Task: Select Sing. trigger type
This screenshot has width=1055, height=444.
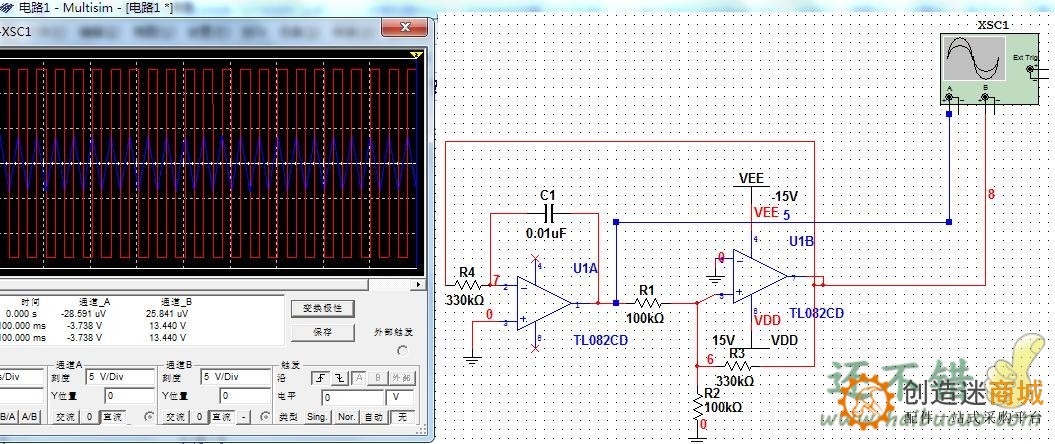Action: pos(317,417)
